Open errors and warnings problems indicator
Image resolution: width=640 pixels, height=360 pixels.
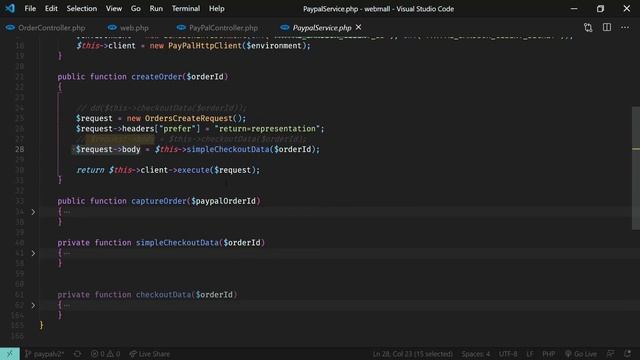click(x=105, y=354)
